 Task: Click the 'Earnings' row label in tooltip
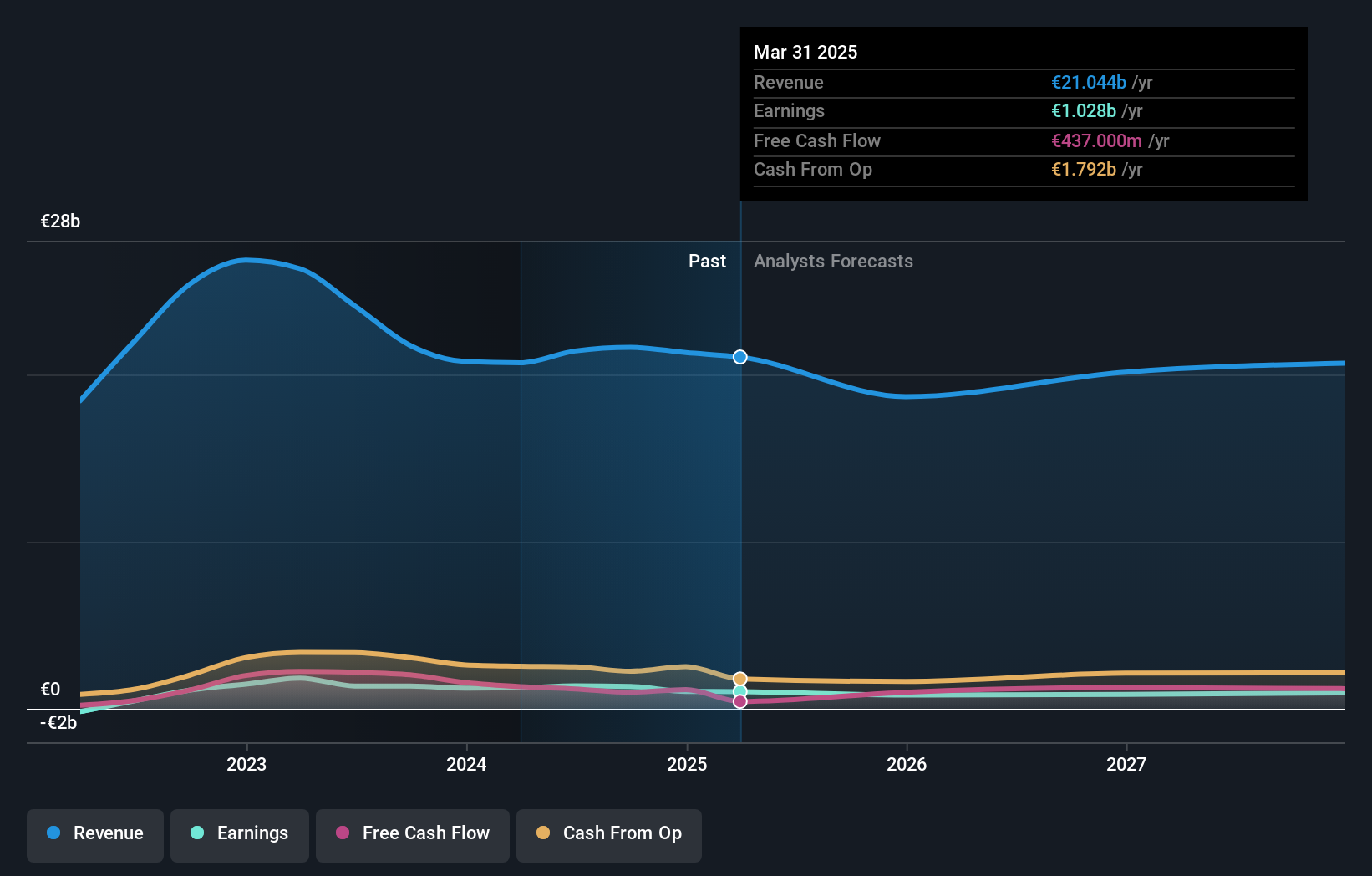tap(789, 111)
